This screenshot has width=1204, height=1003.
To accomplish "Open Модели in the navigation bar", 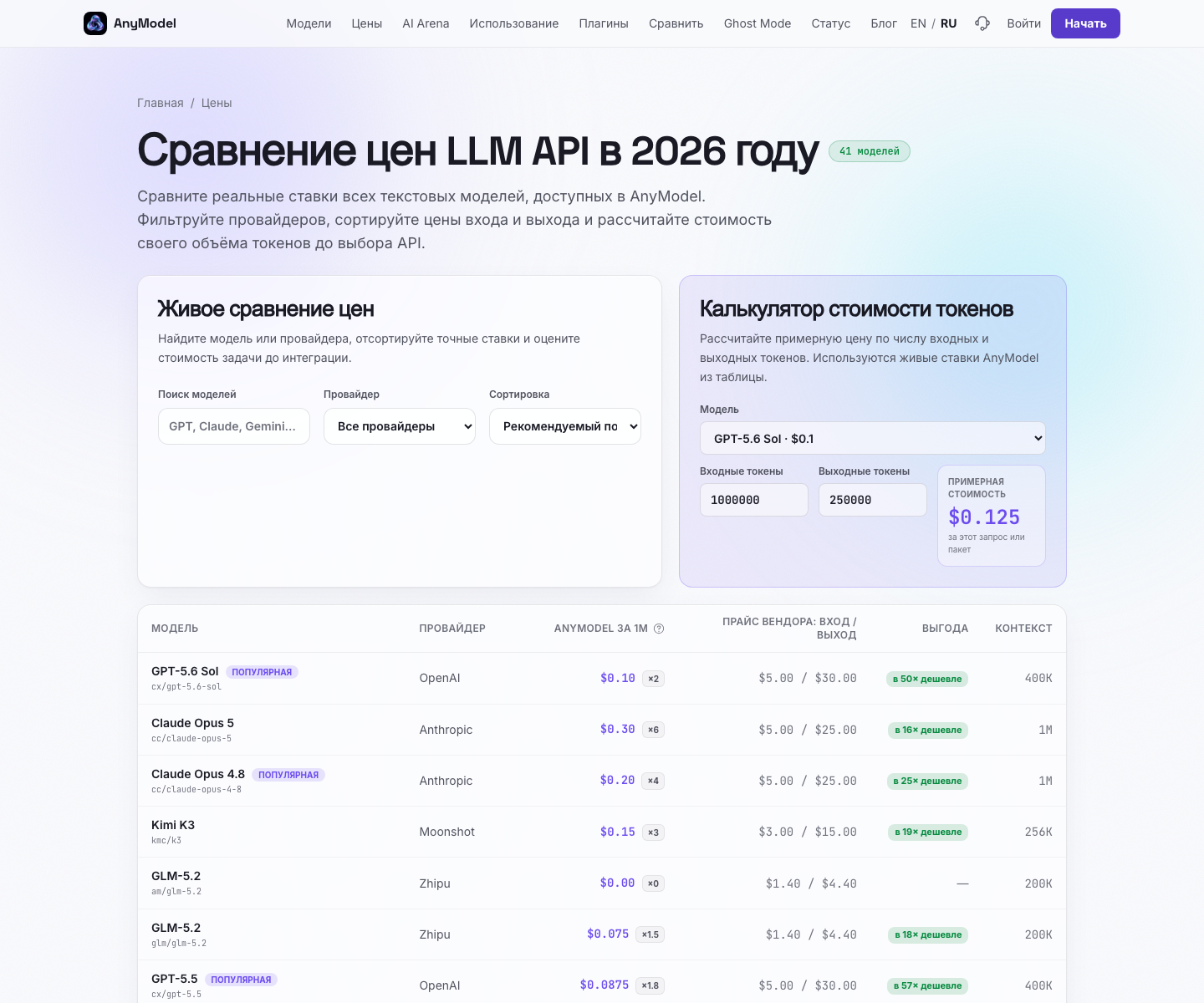I will click(x=309, y=23).
